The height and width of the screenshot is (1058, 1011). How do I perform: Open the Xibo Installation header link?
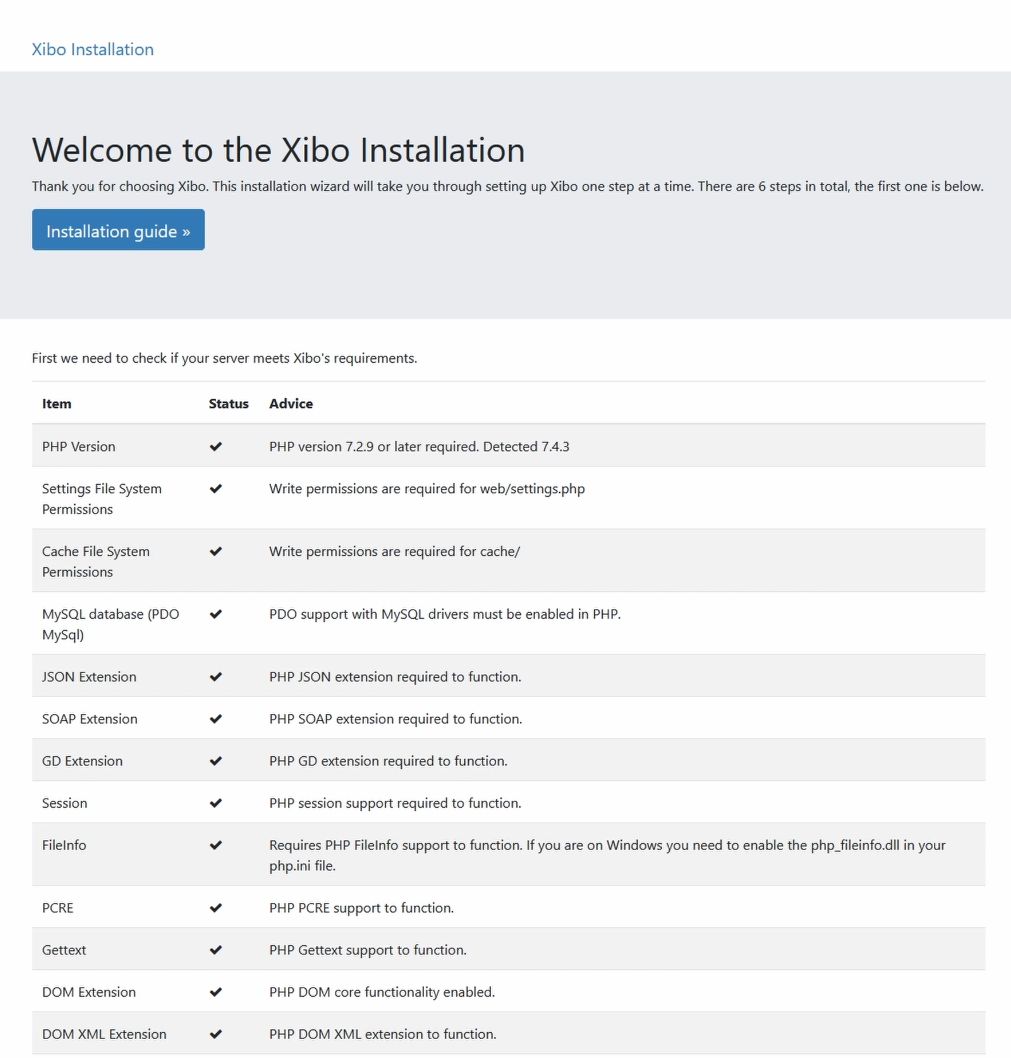[92, 49]
